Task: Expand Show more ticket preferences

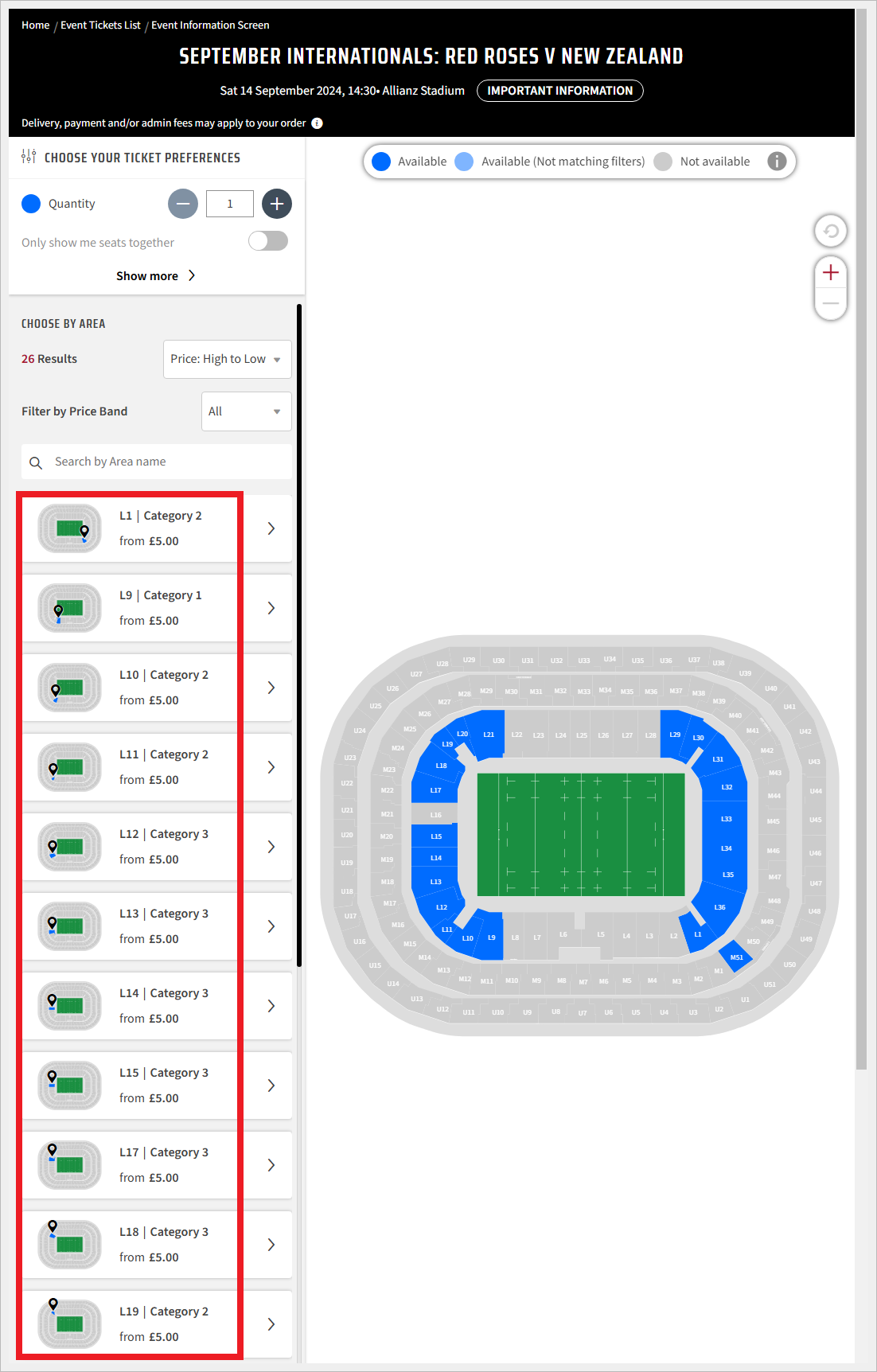Action: (x=156, y=276)
